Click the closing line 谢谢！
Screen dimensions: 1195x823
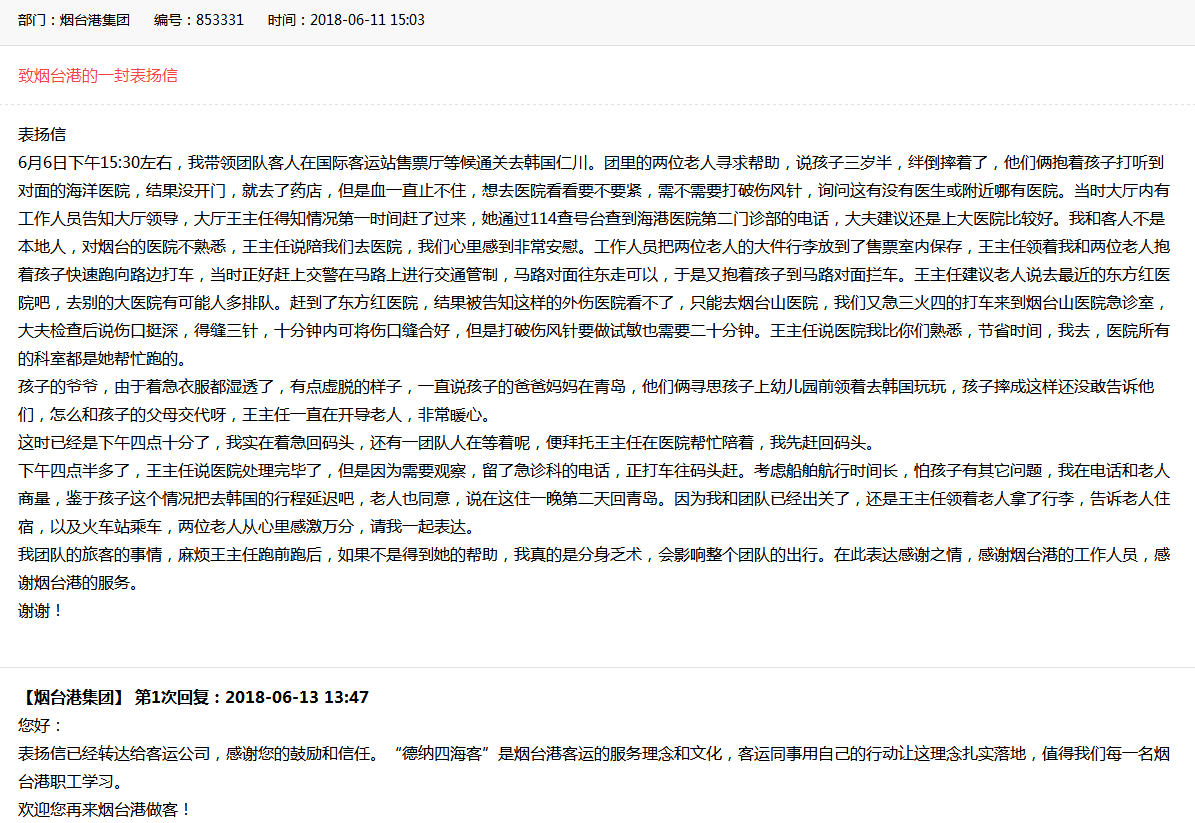tap(40, 611)
